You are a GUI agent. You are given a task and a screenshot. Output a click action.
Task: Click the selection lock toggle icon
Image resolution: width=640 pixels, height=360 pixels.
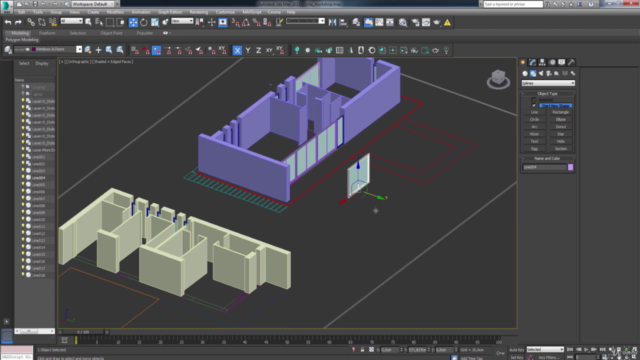pyautogui.click(x=362, y=350)
